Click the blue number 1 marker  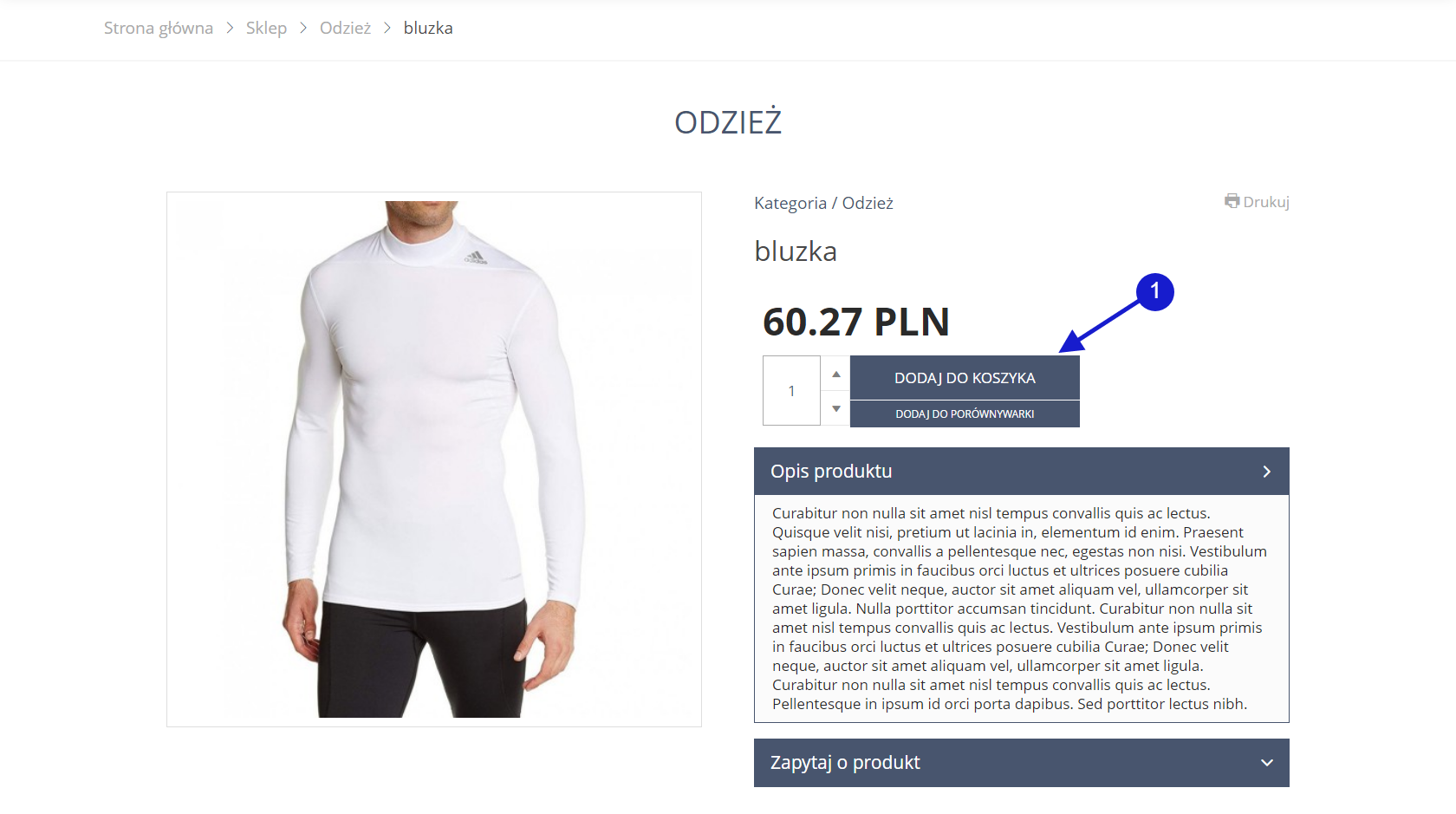coord(1154,291)
